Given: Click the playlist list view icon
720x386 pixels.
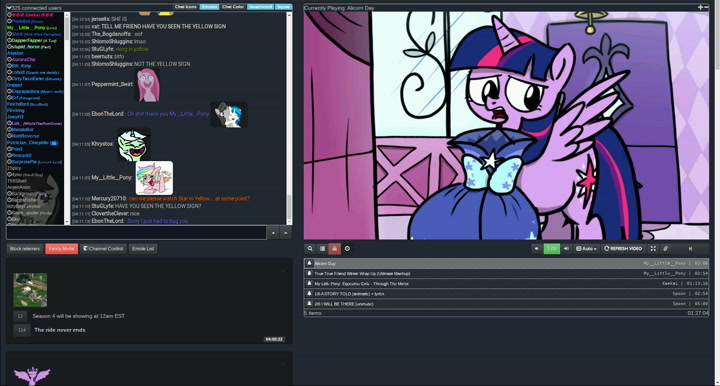Looking at the screenshot, I should point(323,248).
